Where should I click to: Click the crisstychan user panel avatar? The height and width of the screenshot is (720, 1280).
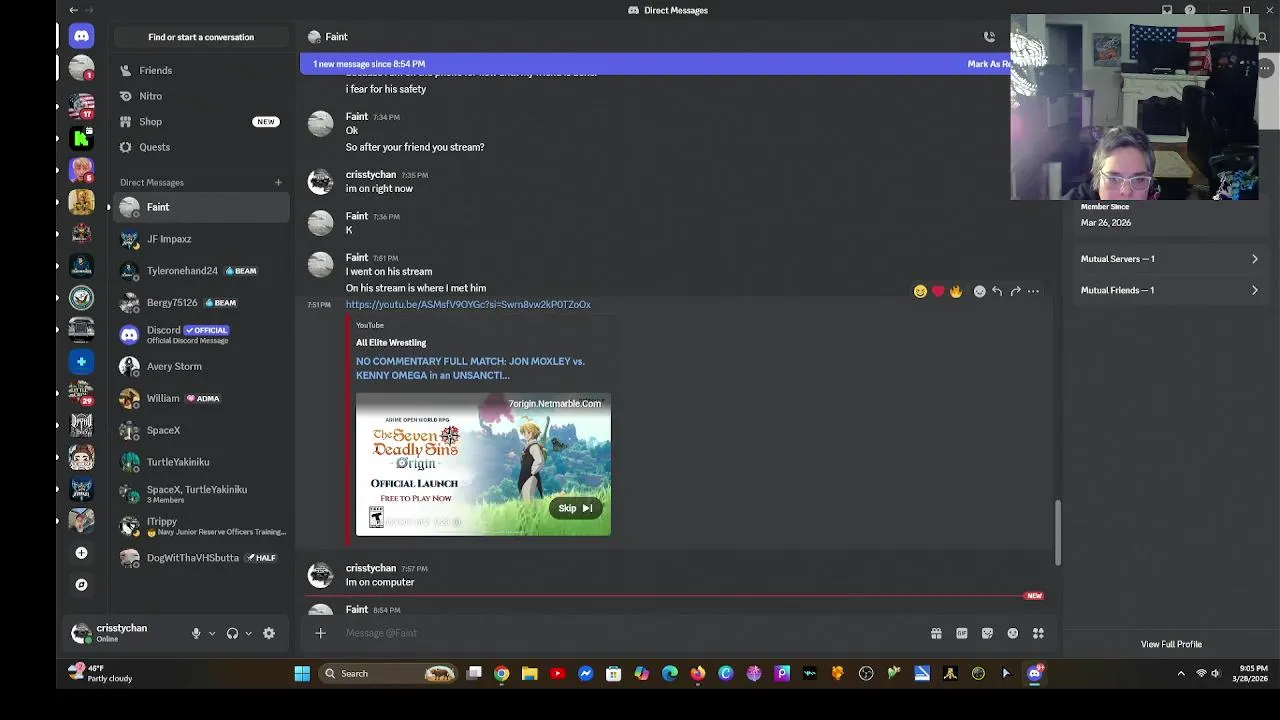click(x=81, y=633)
